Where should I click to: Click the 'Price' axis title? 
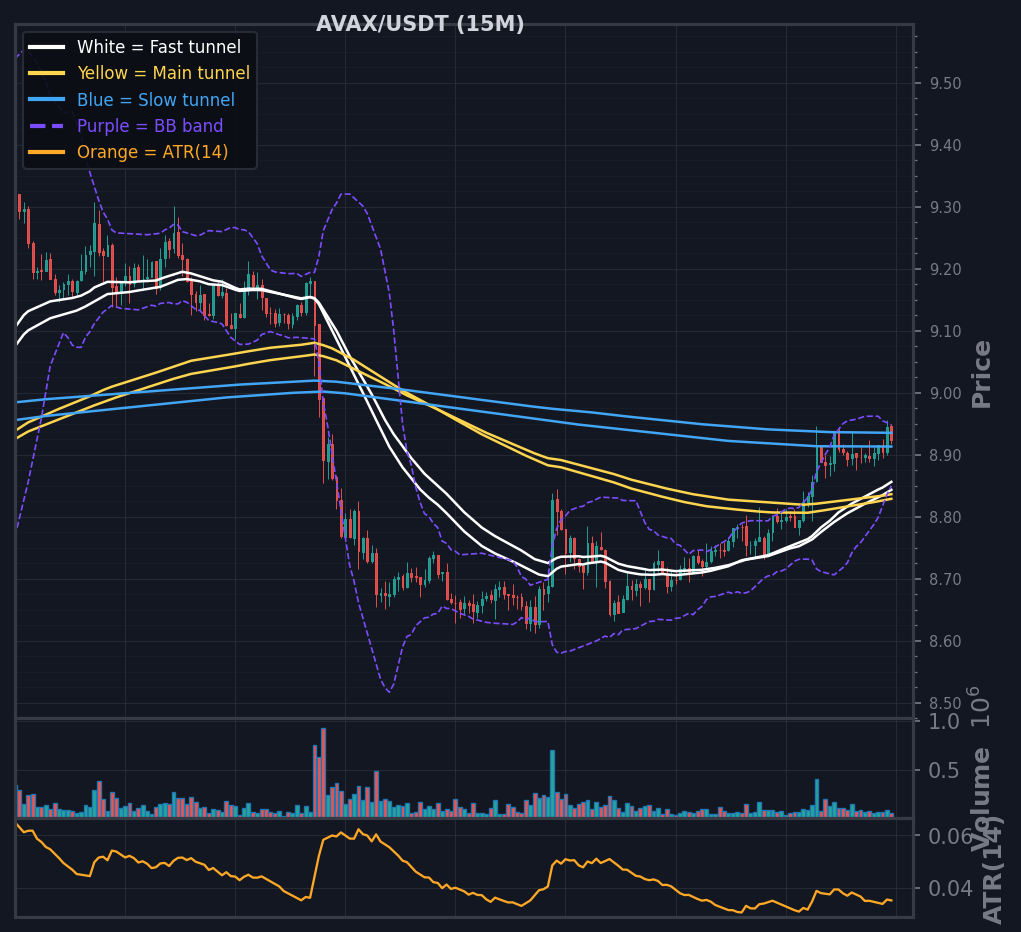click(981, 374)
